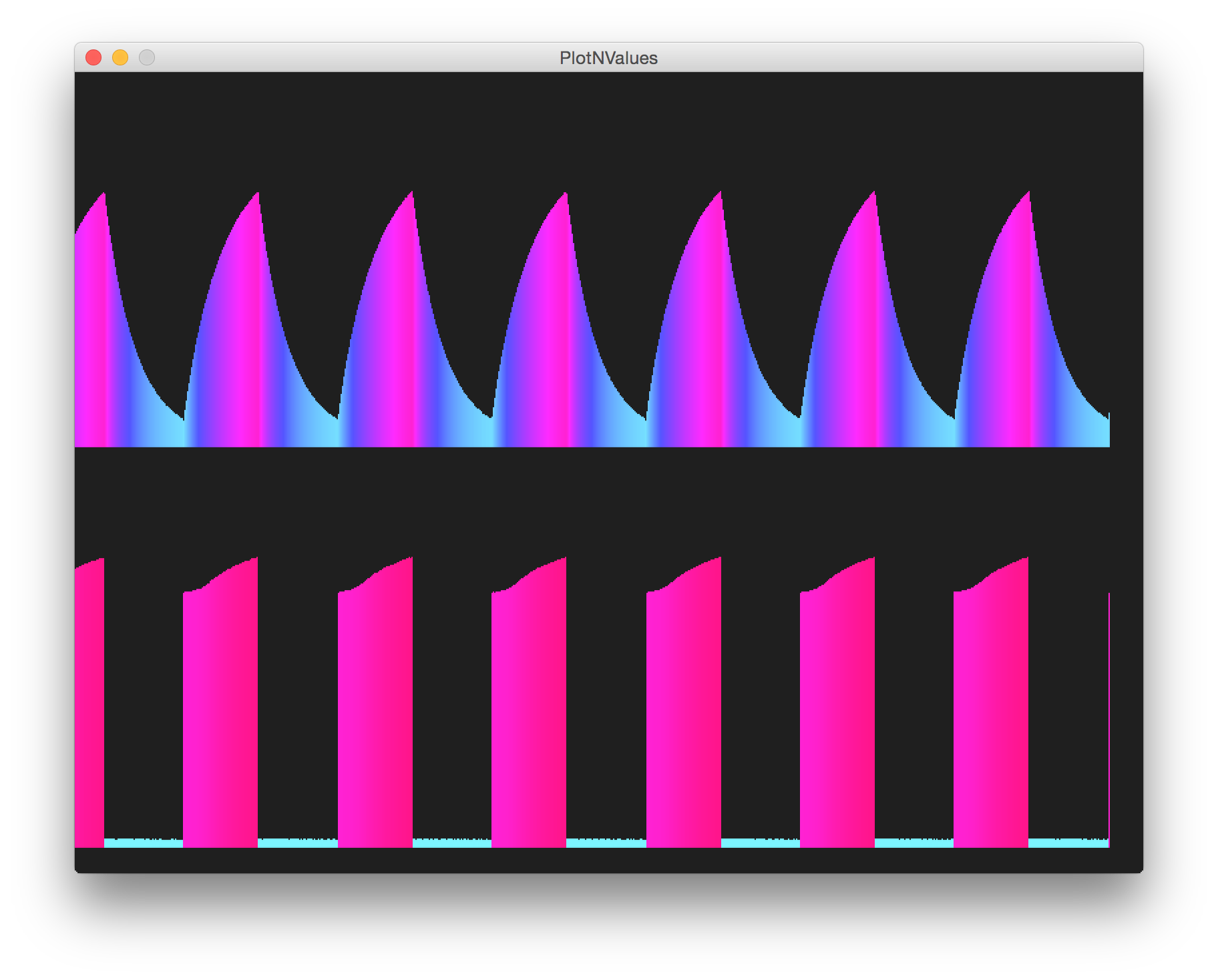This screenshot has width=1218, height=980.
Task: Click the PlotNValues title bar text
Action: click(x=608, y=58)
